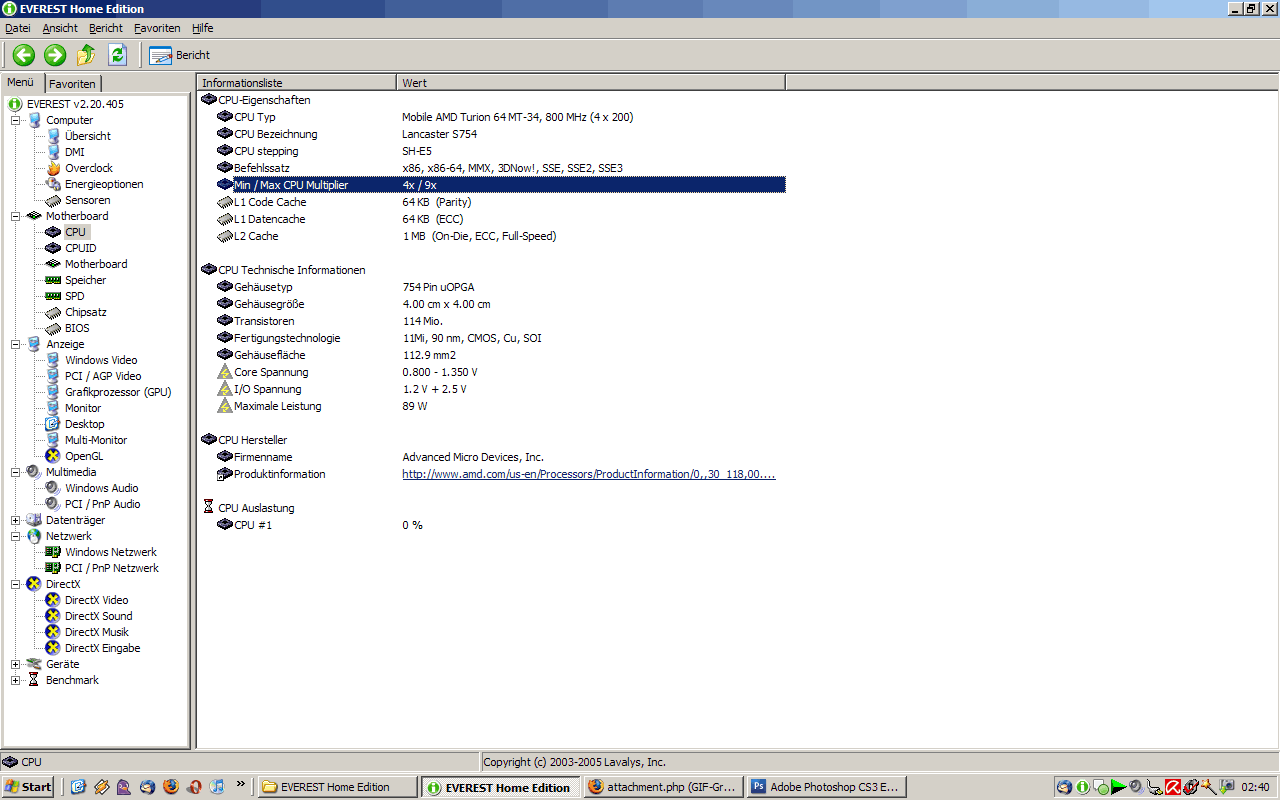
Task: Click the CPUID chip icon
Action: point(53,248)
